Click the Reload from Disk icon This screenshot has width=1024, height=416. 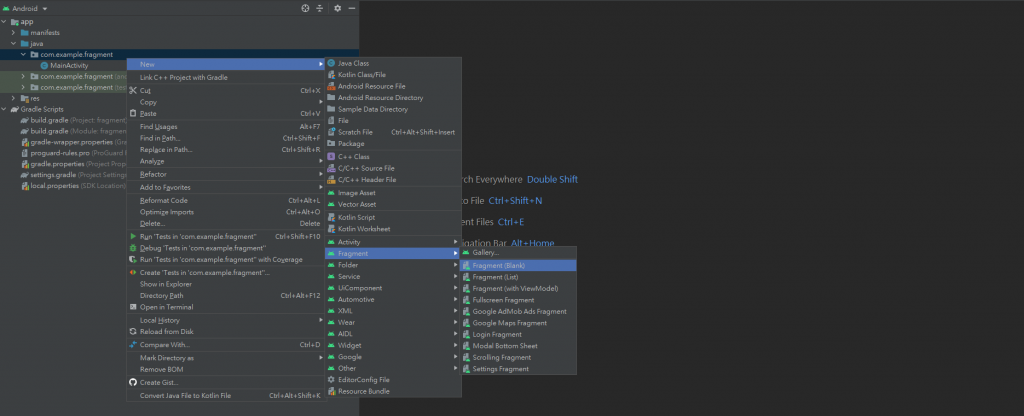coord(133,332)
